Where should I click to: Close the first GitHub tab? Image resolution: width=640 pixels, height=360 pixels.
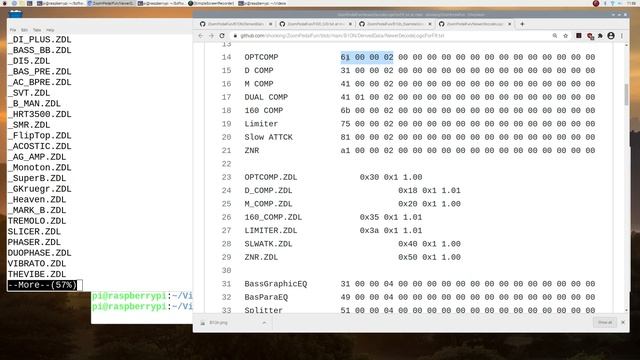(270, 24)
